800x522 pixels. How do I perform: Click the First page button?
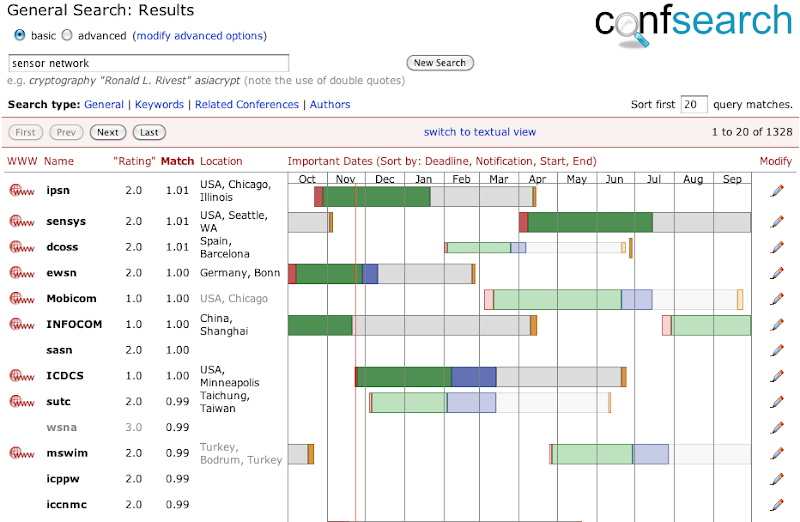(x=26, y=132)
